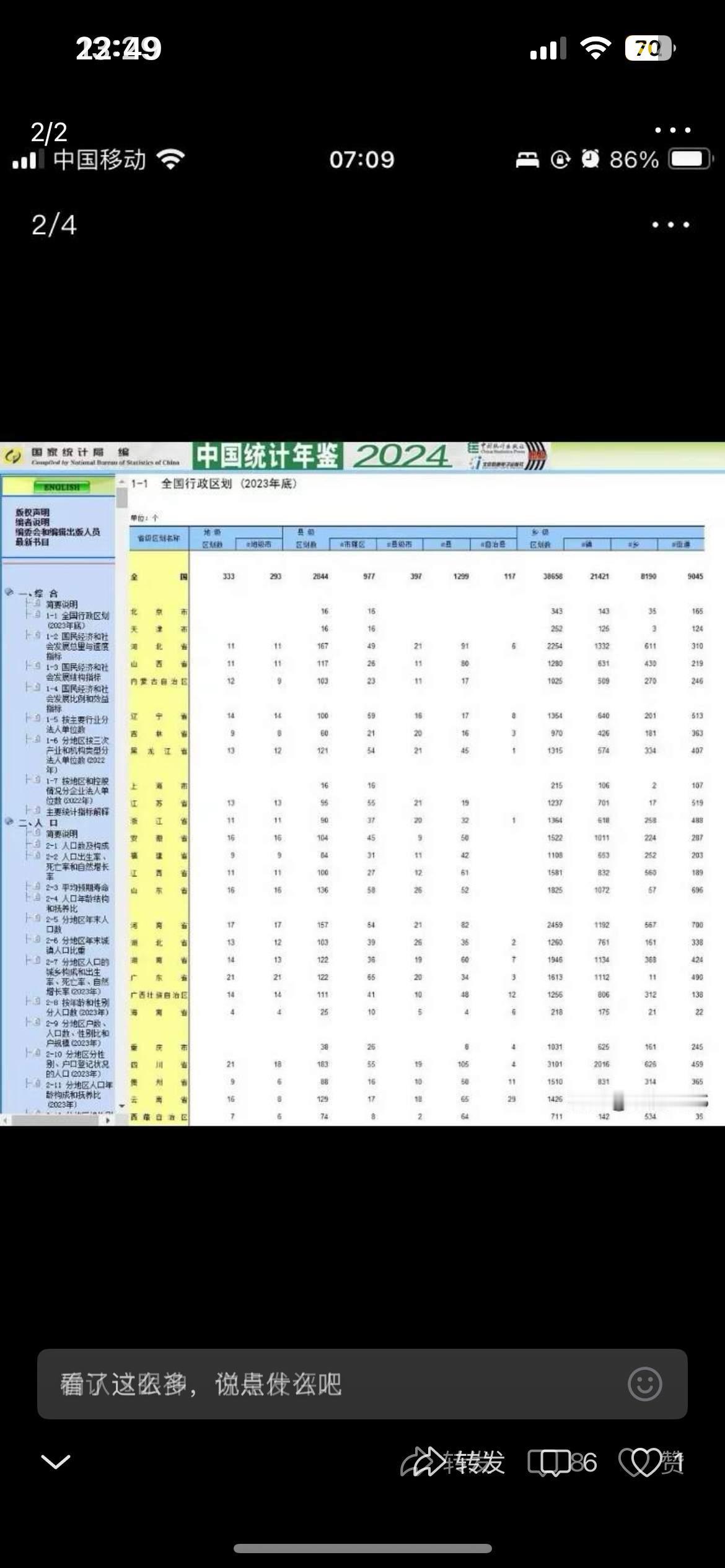The width and height of the screenshot is (725, 1568).
Task: Select 1-4 国民经济和社会发展比例和效益指标
Action: pos(77,699)
